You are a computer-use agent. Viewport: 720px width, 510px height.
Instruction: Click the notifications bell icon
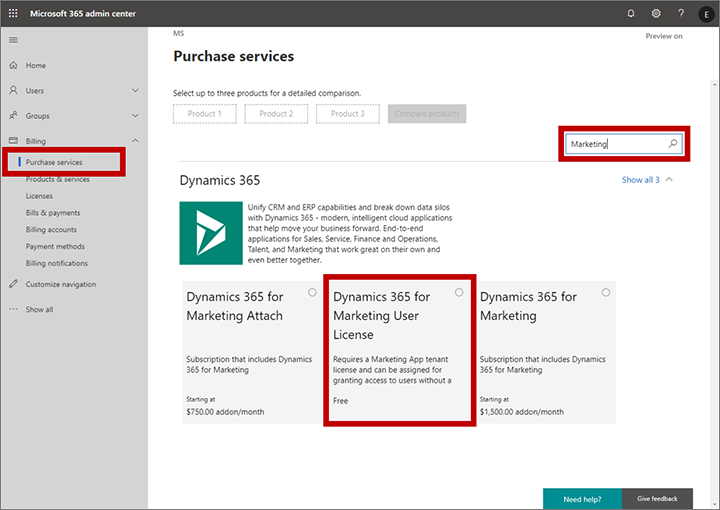tap(631, 13)
